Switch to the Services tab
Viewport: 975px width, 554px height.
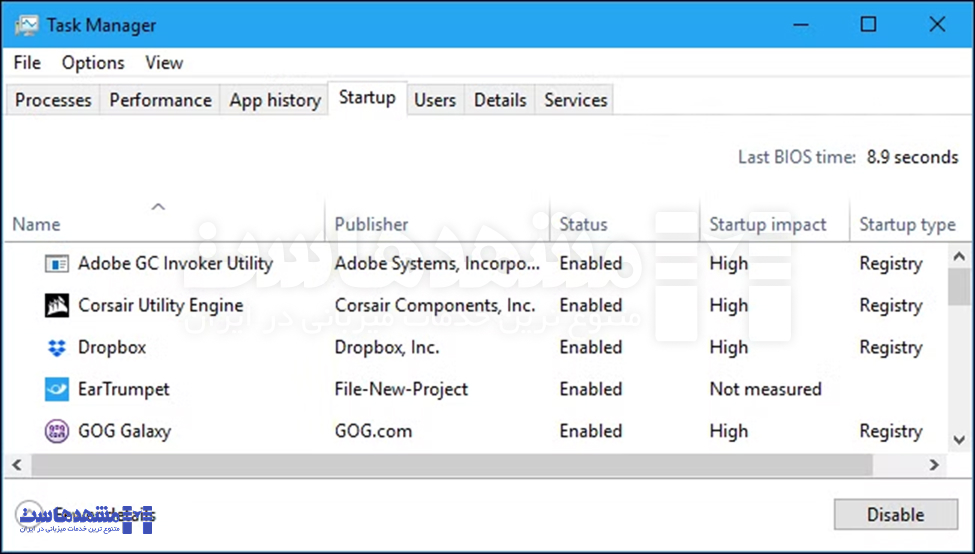click(x=576, y=100)
